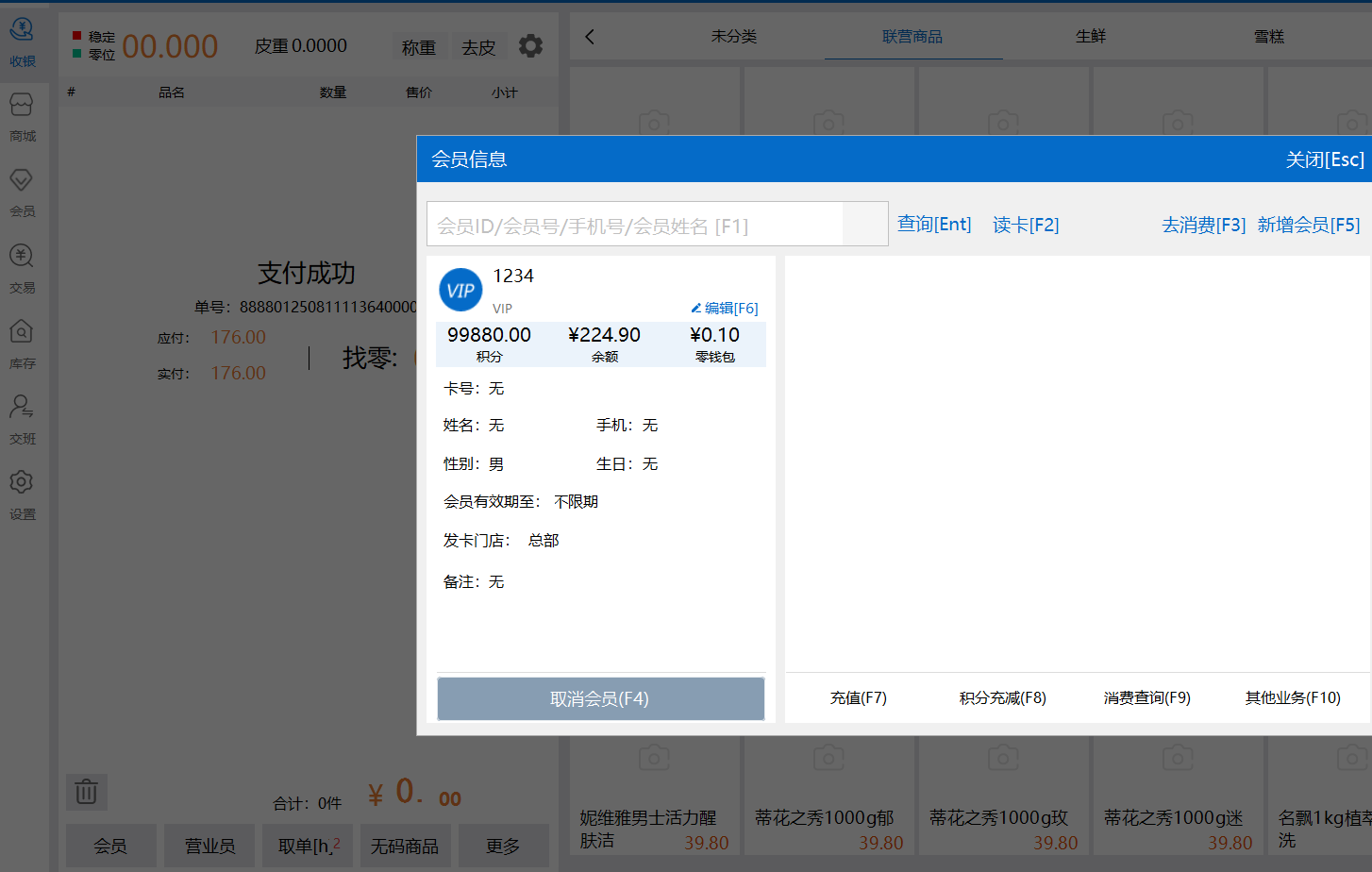Click the member name 1234
Image resolution: width=1372 pixels, height=872 pixels.
(x=513, y=276)
